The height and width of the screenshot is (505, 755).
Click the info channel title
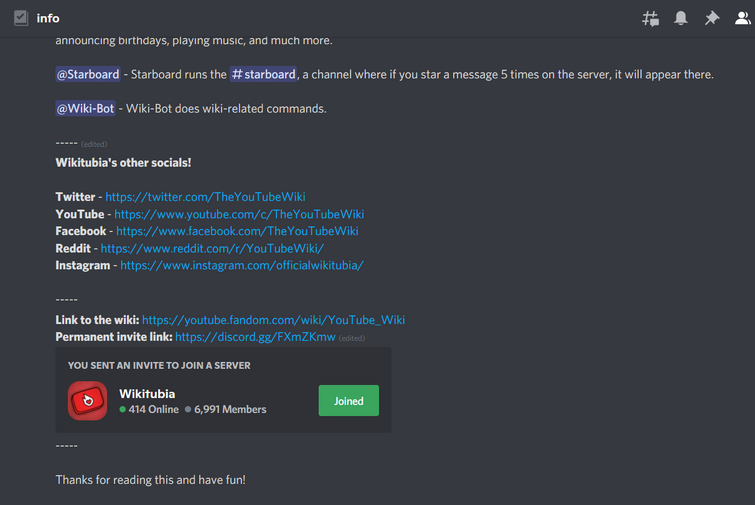(x=48, y=18)
